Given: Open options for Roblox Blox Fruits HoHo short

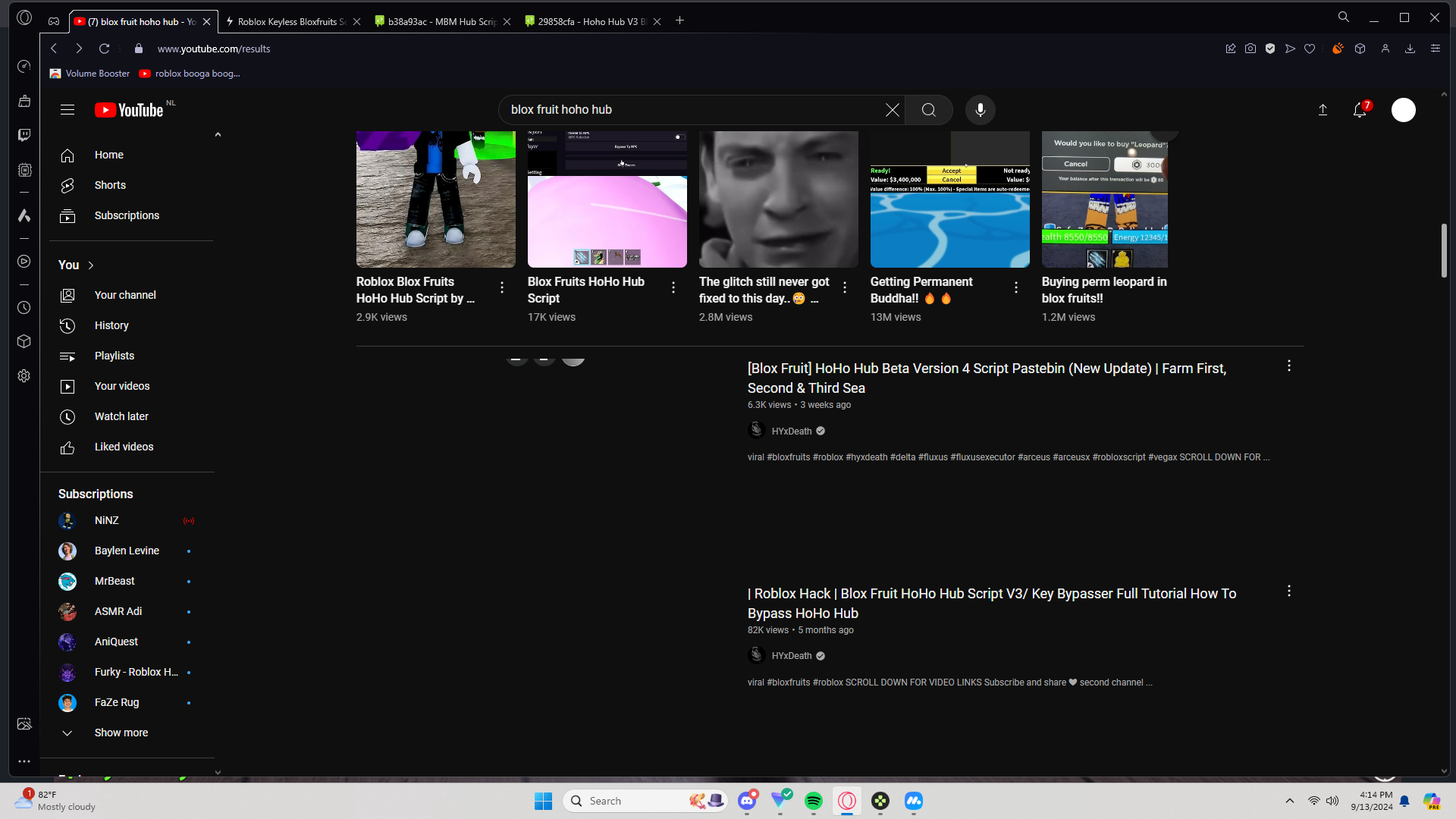Looking at the screenshot, I should (x=502, y=287).
